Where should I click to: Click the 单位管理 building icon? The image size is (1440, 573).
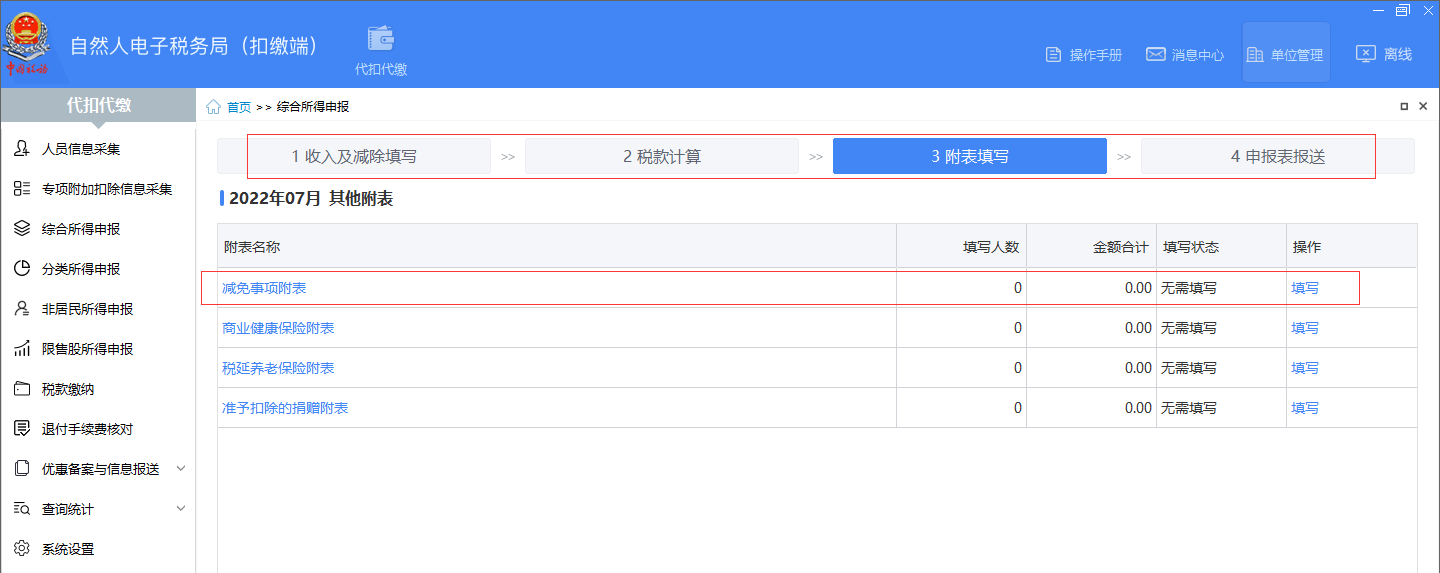tap(1255, 54)
